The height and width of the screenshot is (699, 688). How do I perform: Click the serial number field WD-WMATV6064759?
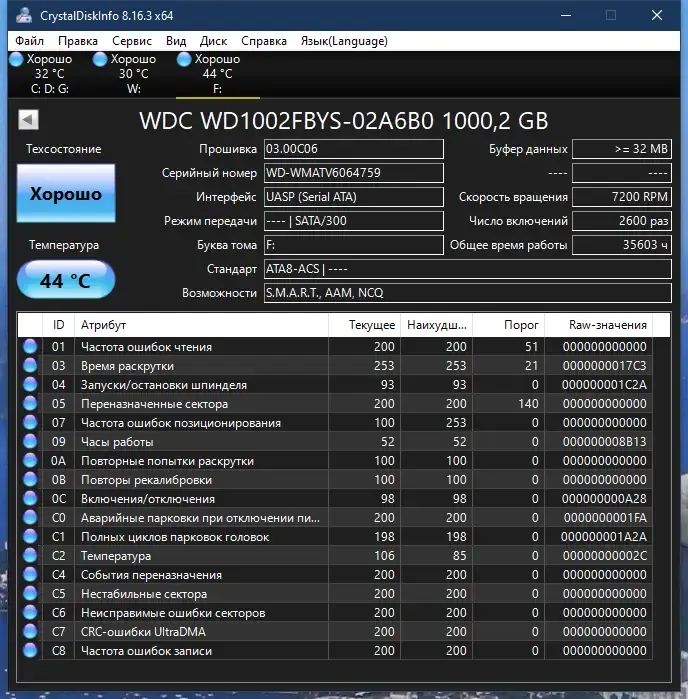[x=354, y=173]
